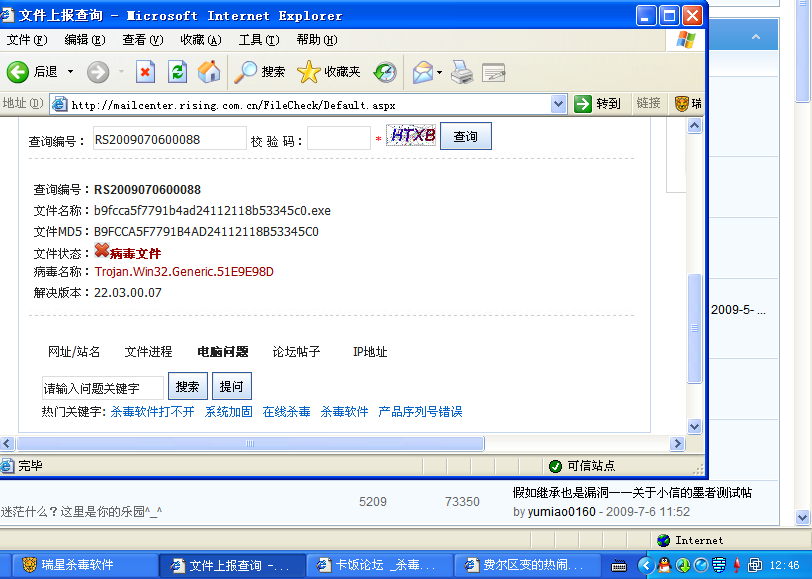This screenshot has height=579, width=812.
Task: Open the 杀毒软件打不开 keyword link
Action: (x=152, y=412)
